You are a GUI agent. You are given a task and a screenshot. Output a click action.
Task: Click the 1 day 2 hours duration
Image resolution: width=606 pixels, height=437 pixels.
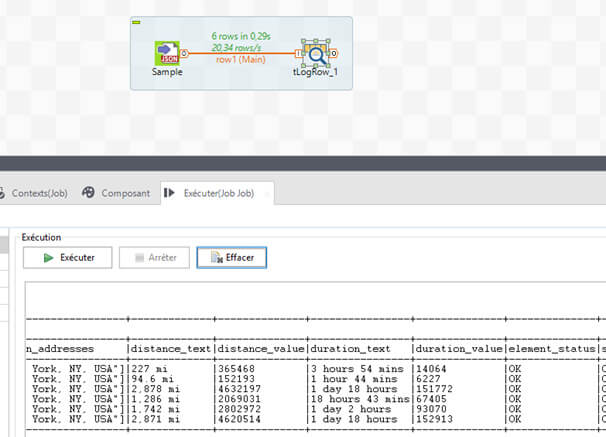coord(351,409)
